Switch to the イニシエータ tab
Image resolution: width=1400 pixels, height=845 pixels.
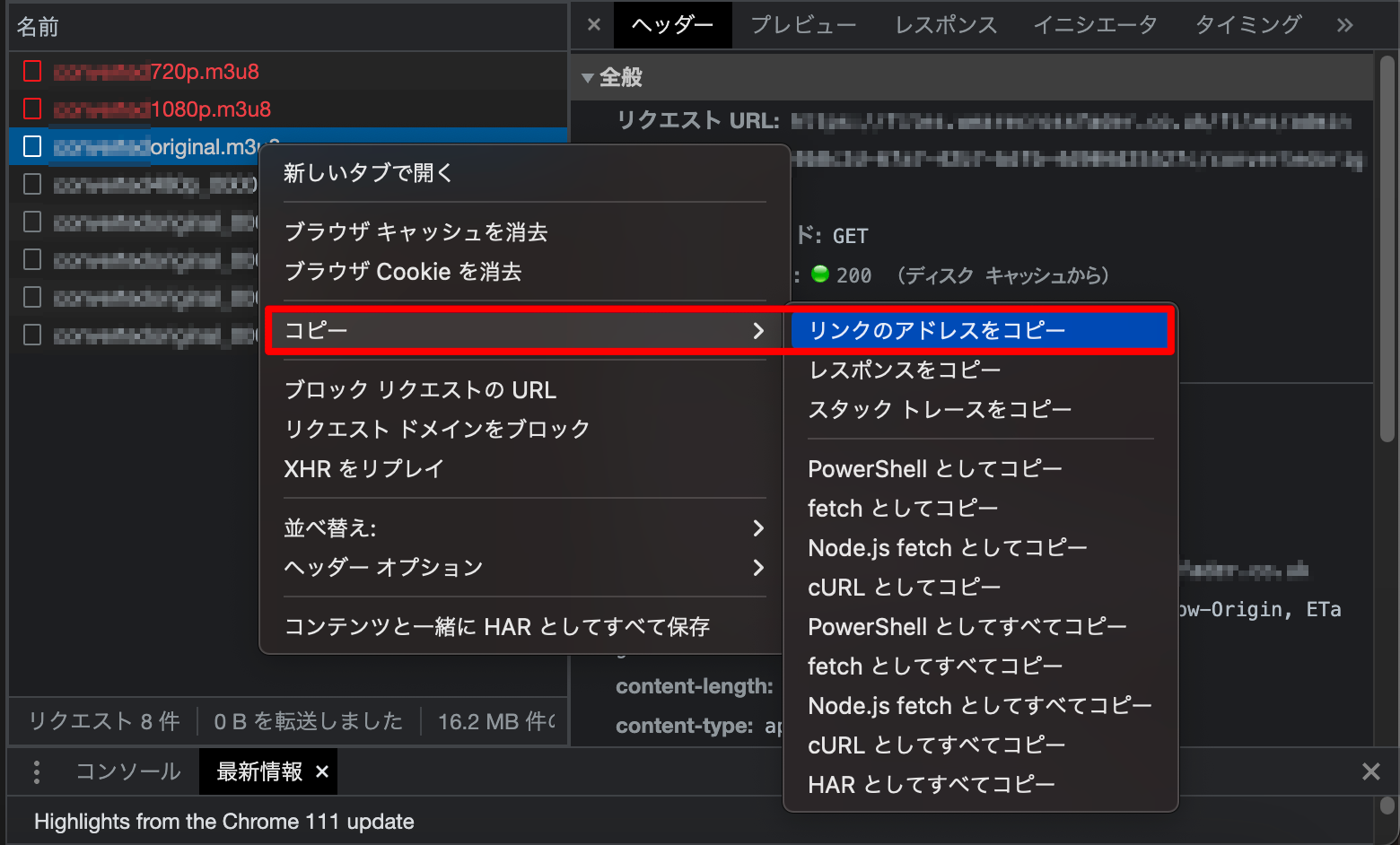[x=1095, y=25]
